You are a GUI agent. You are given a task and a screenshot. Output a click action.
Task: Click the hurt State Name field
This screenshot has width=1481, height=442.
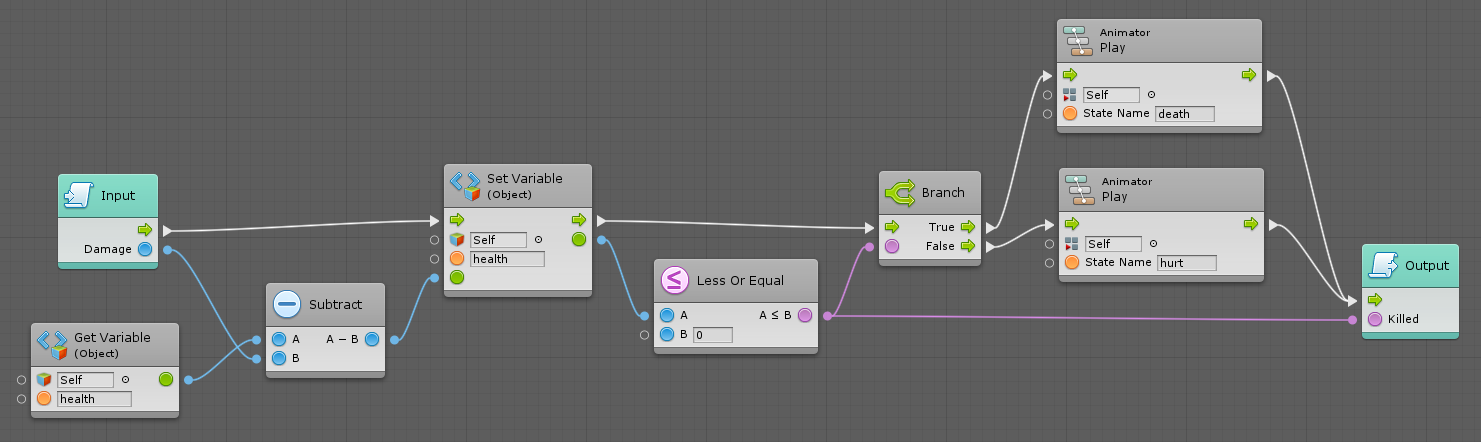coord(1186,263)
